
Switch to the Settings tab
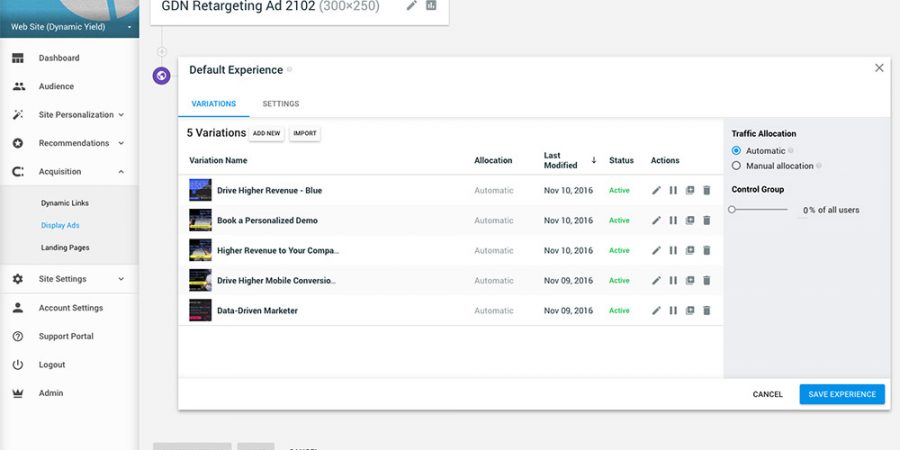281,104
